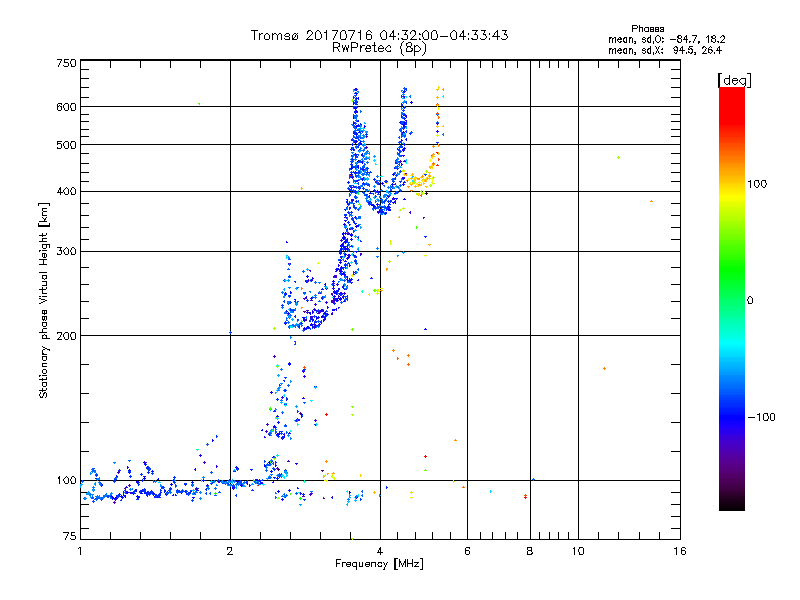Screen dimensions: 800x600
Task: Click the x-axis tick label '1'
Action: pyautogui.click(x=80, y=551)
